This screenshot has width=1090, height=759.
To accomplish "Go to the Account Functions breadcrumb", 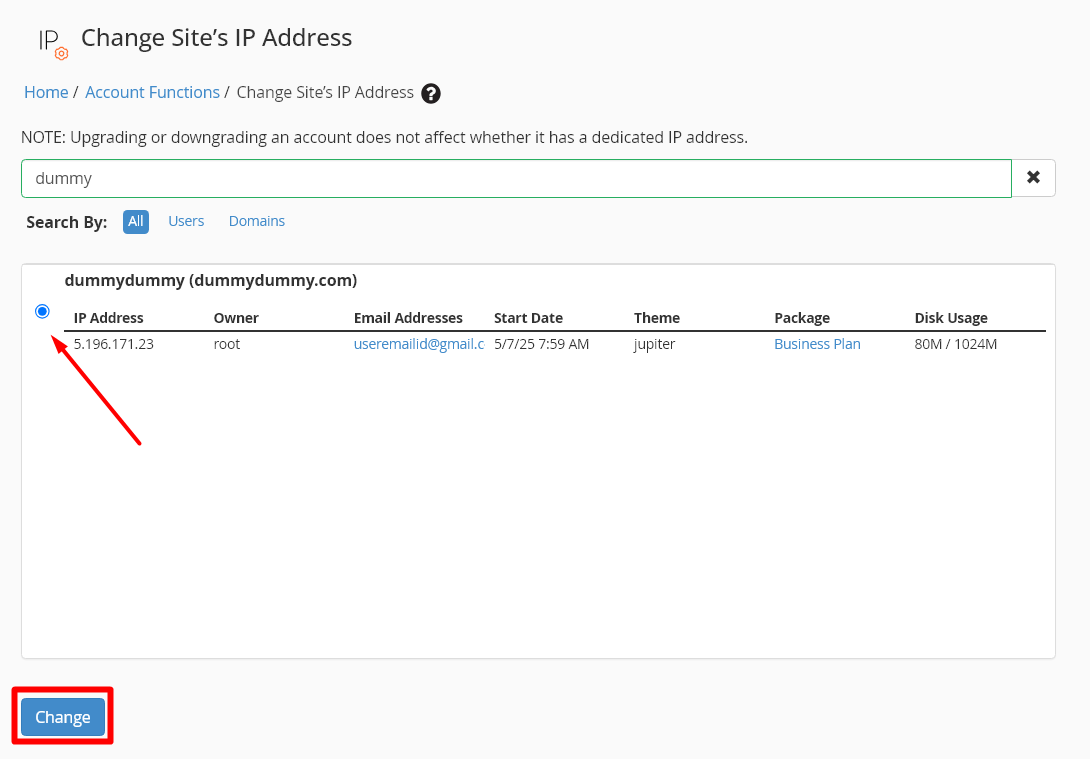I will 152,92.
